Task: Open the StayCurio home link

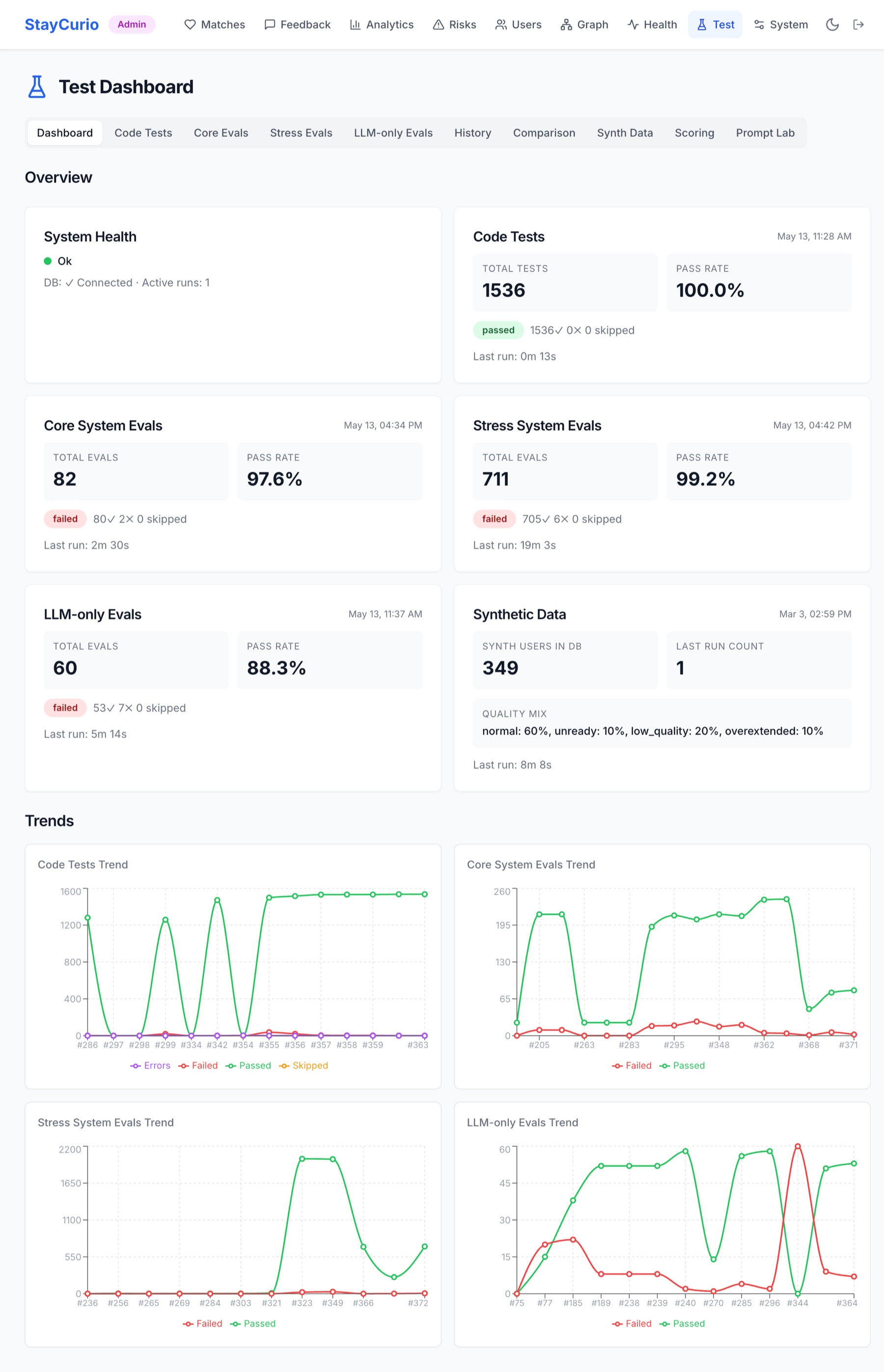Action: pyautogui.click(x=61, y=25)
